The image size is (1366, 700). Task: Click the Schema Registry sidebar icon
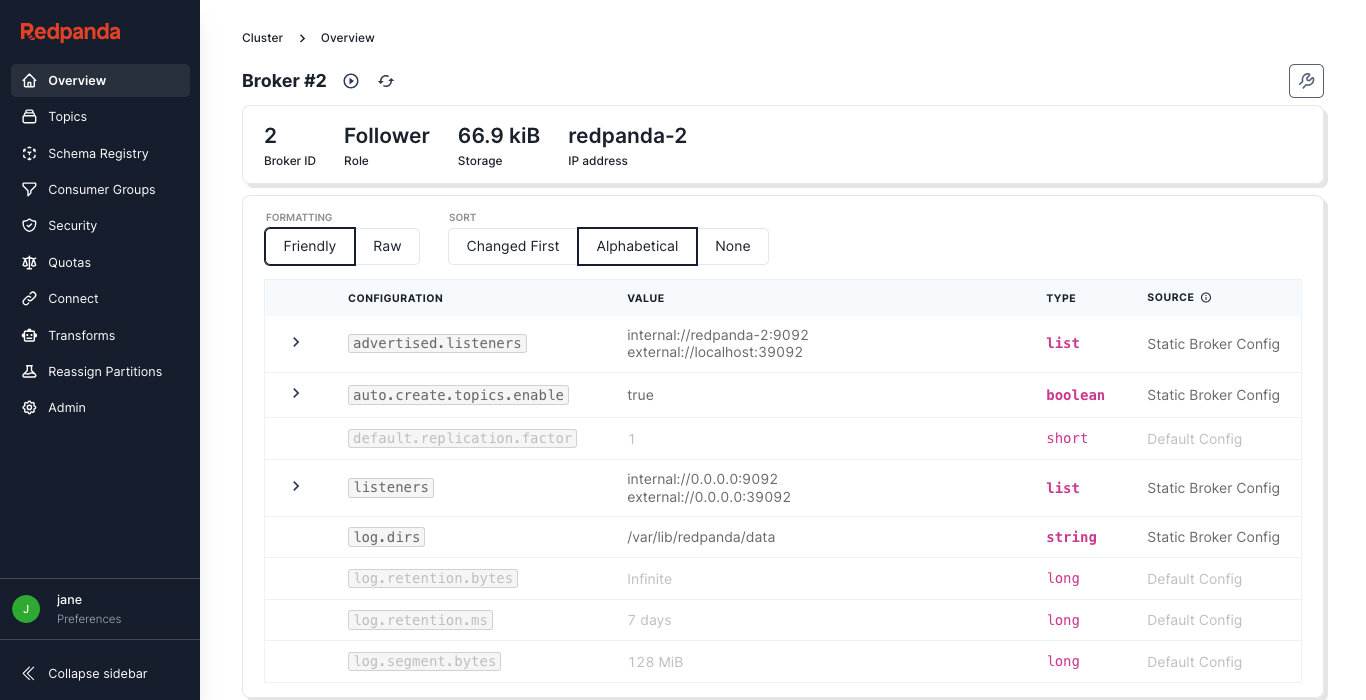point(30,153)
